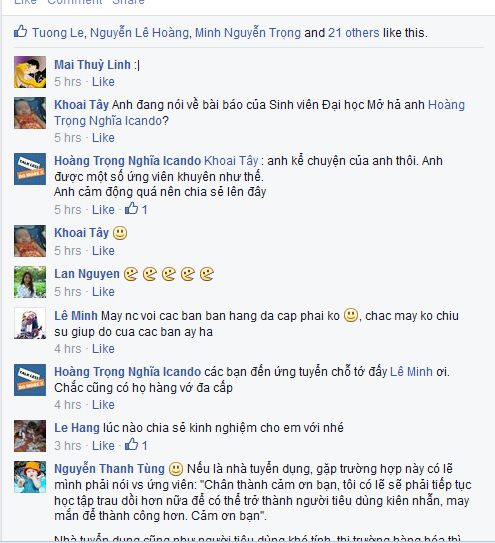Click Nguyễn Thanh Tùng's avatar
The height and width of the screenshot is (543, 495).
30,477
